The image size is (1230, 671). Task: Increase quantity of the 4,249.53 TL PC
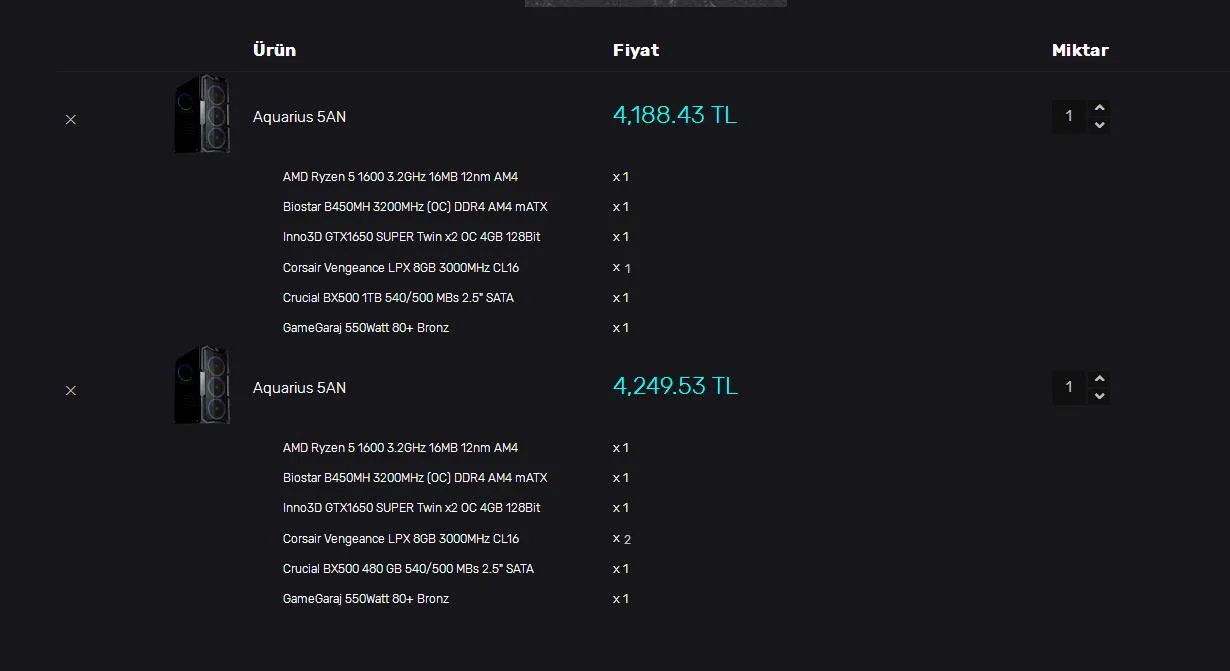click(x=1100, y=379)
